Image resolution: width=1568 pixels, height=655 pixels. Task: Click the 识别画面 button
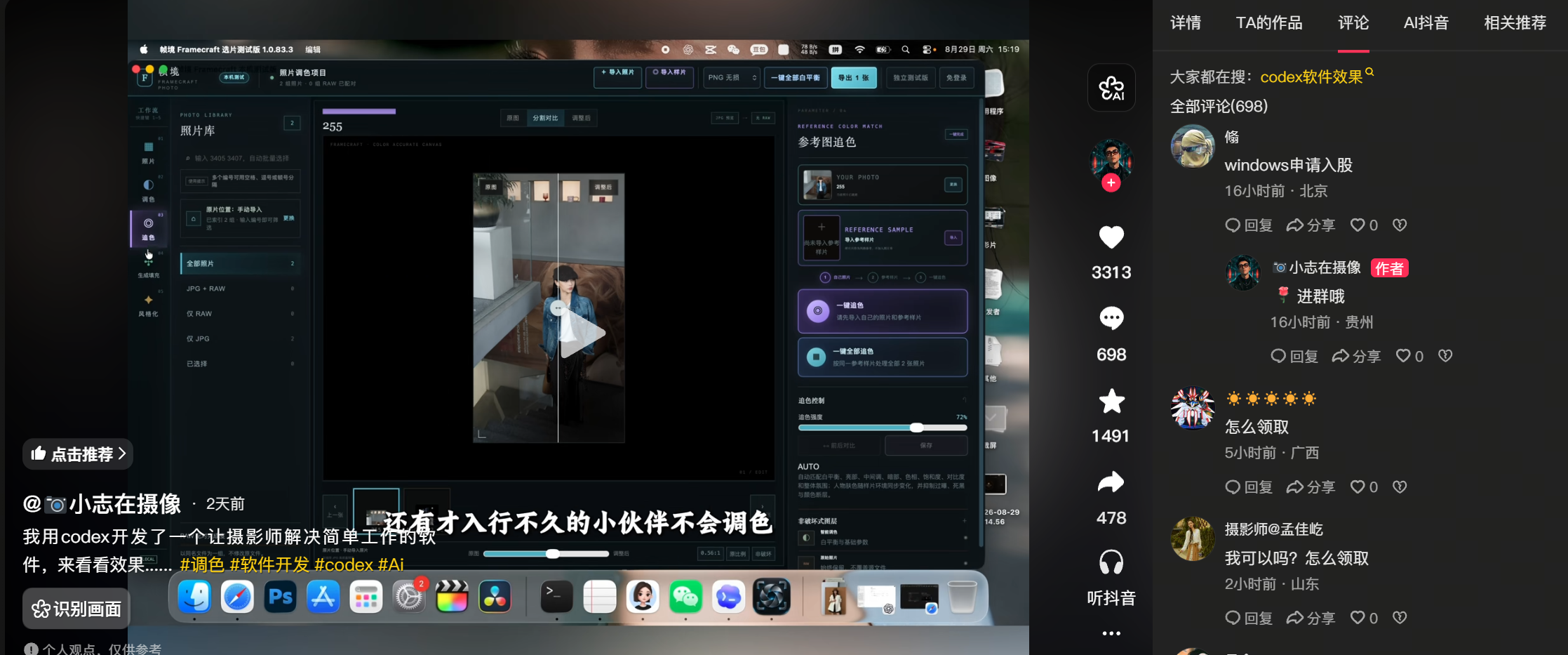coord(76,609)
